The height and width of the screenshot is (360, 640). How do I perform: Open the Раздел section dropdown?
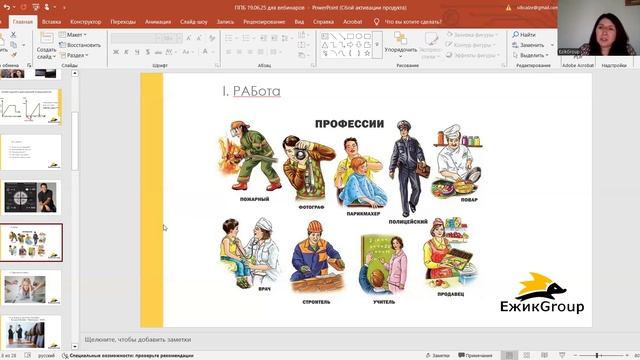74,55
